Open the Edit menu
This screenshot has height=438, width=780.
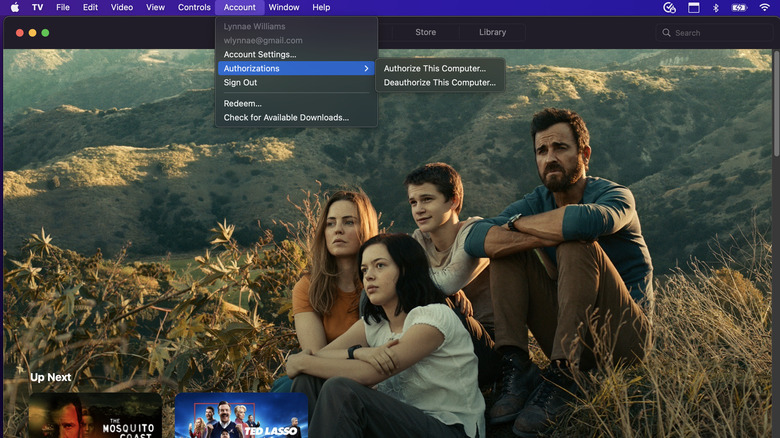[90, 7]
